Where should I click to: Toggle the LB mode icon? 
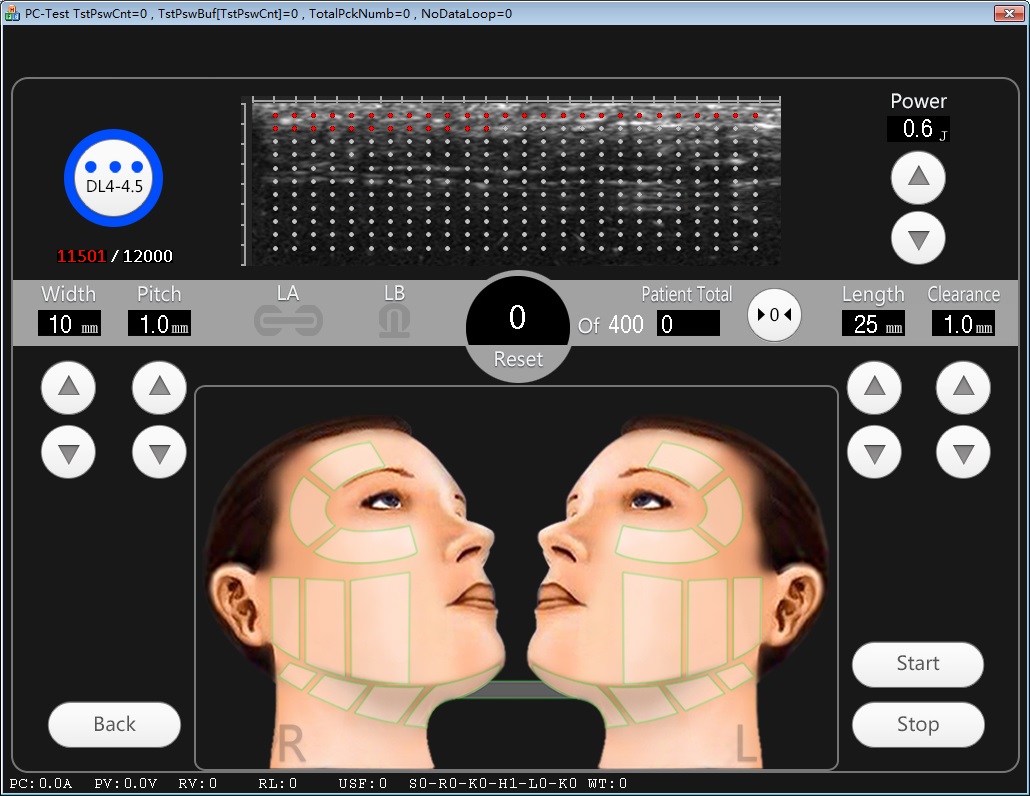pyautogui.click(x=394, y=321)
